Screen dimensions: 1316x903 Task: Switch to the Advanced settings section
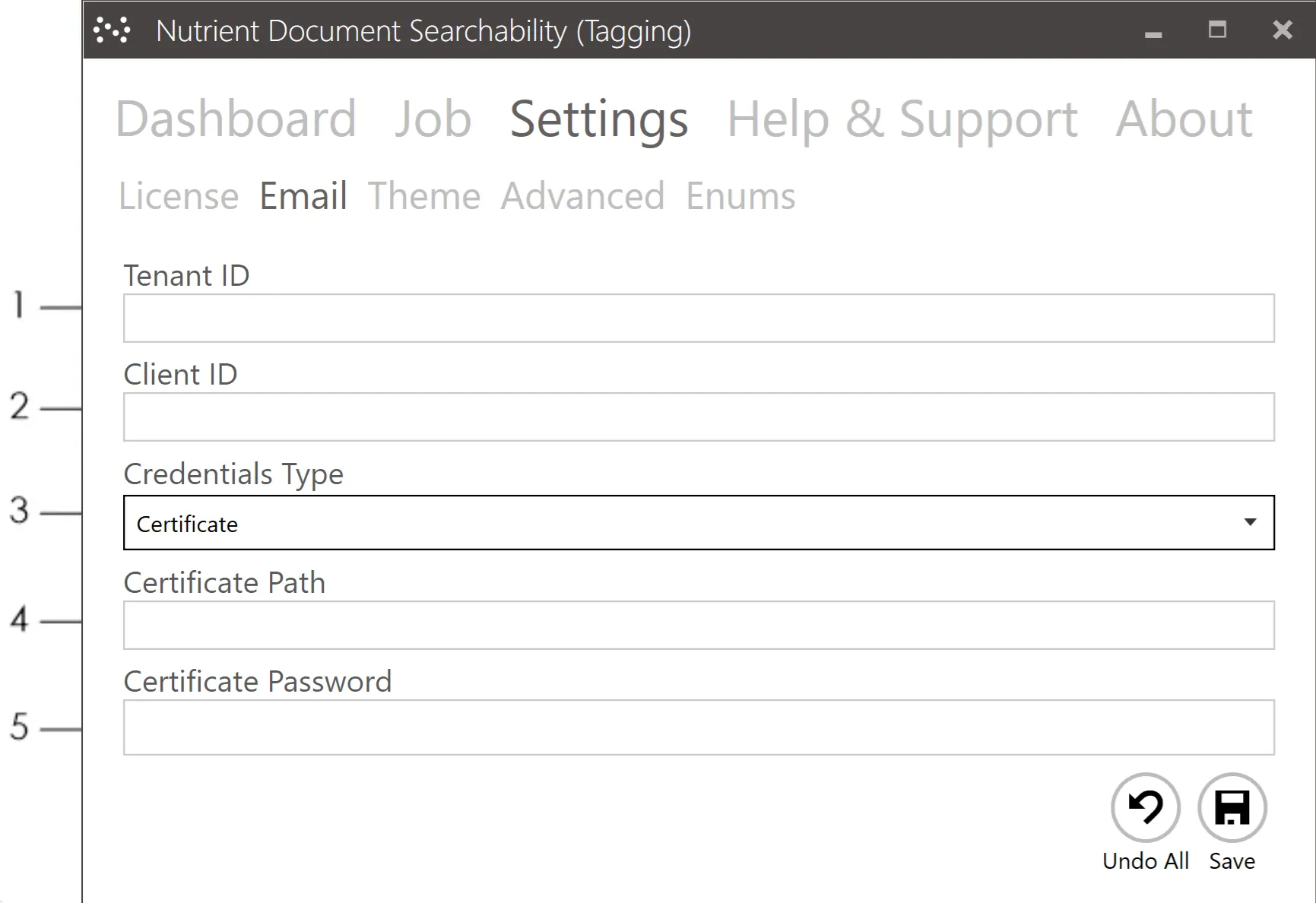tap(582, 196)
